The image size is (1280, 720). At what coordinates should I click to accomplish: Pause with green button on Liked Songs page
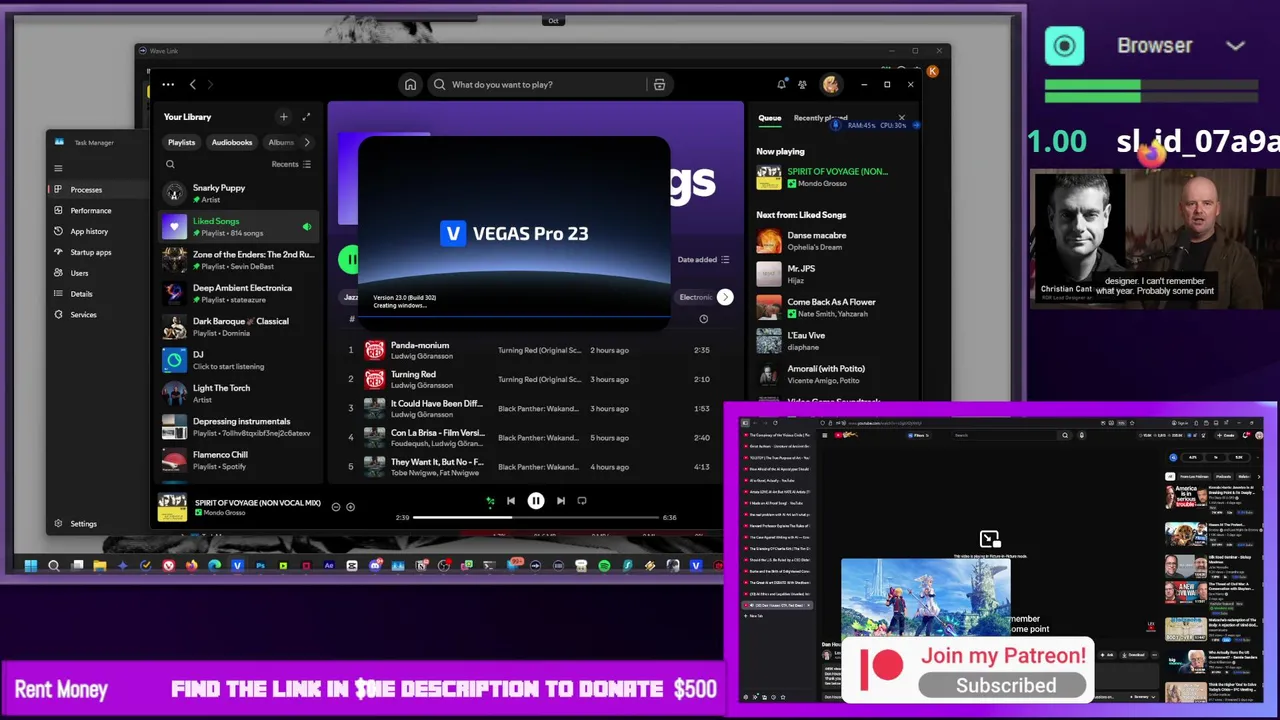click(348, 260)
